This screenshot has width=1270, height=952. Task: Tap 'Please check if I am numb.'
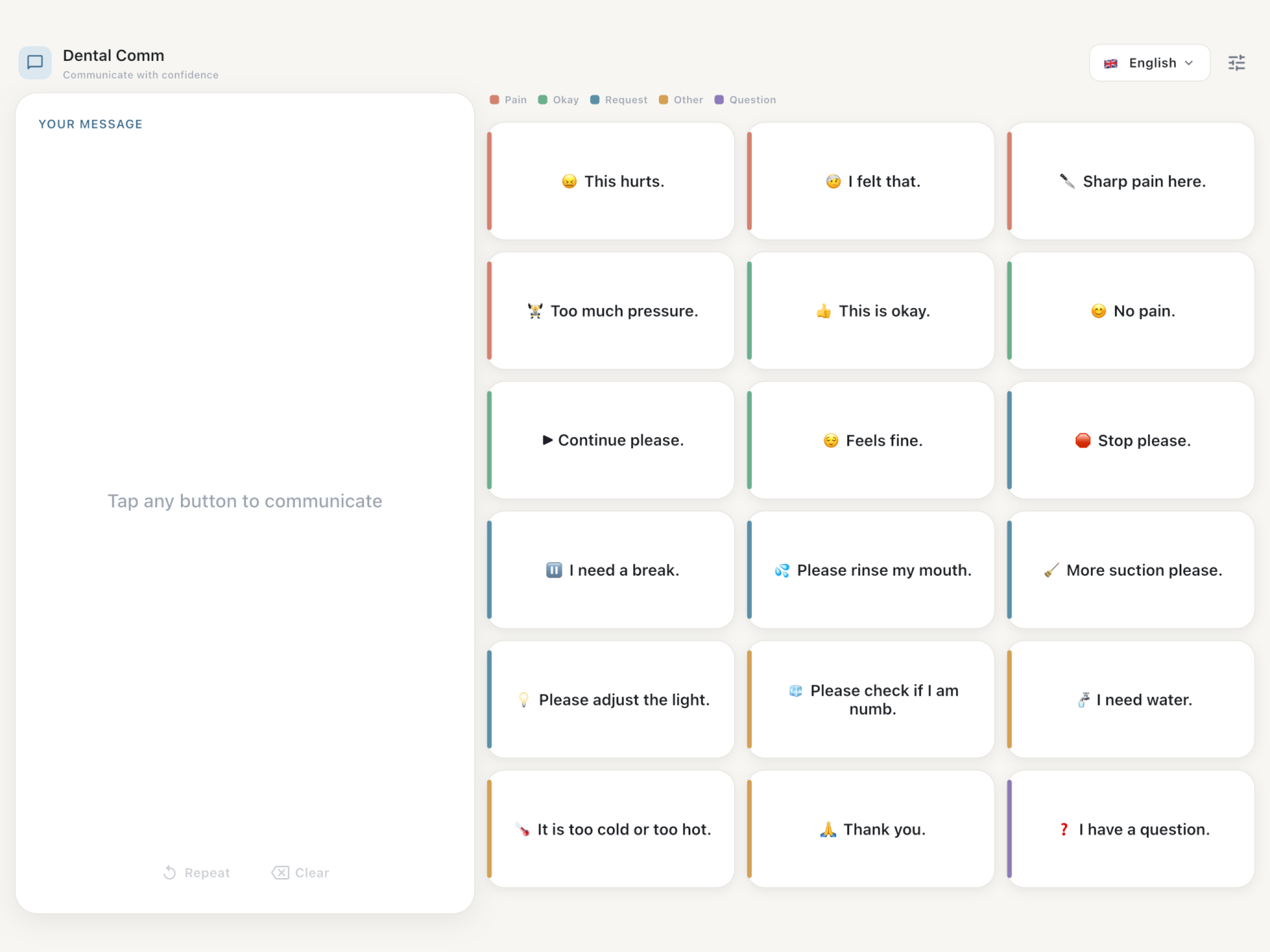(x=870, y=700)
